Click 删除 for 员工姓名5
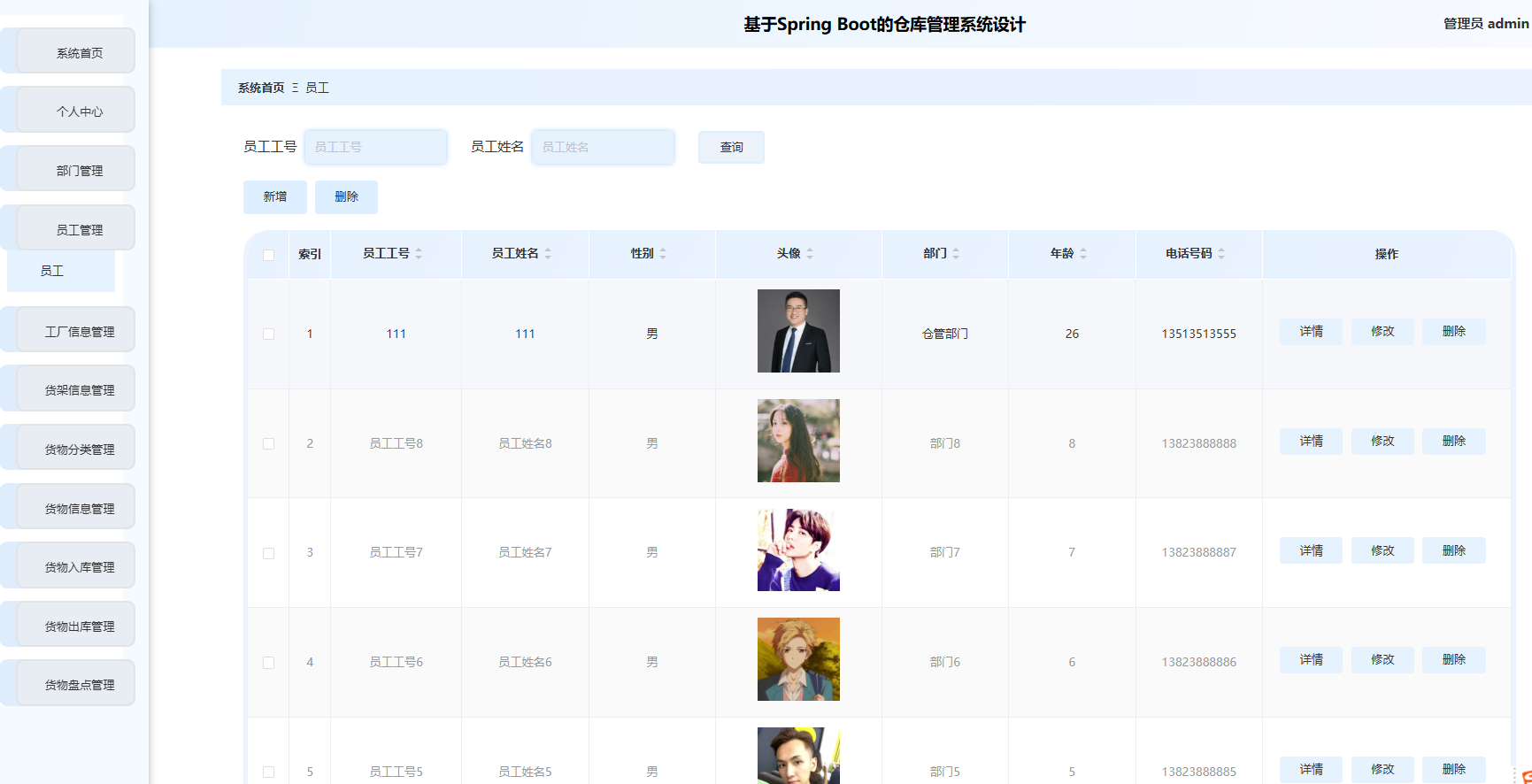 click(1453, 769)
